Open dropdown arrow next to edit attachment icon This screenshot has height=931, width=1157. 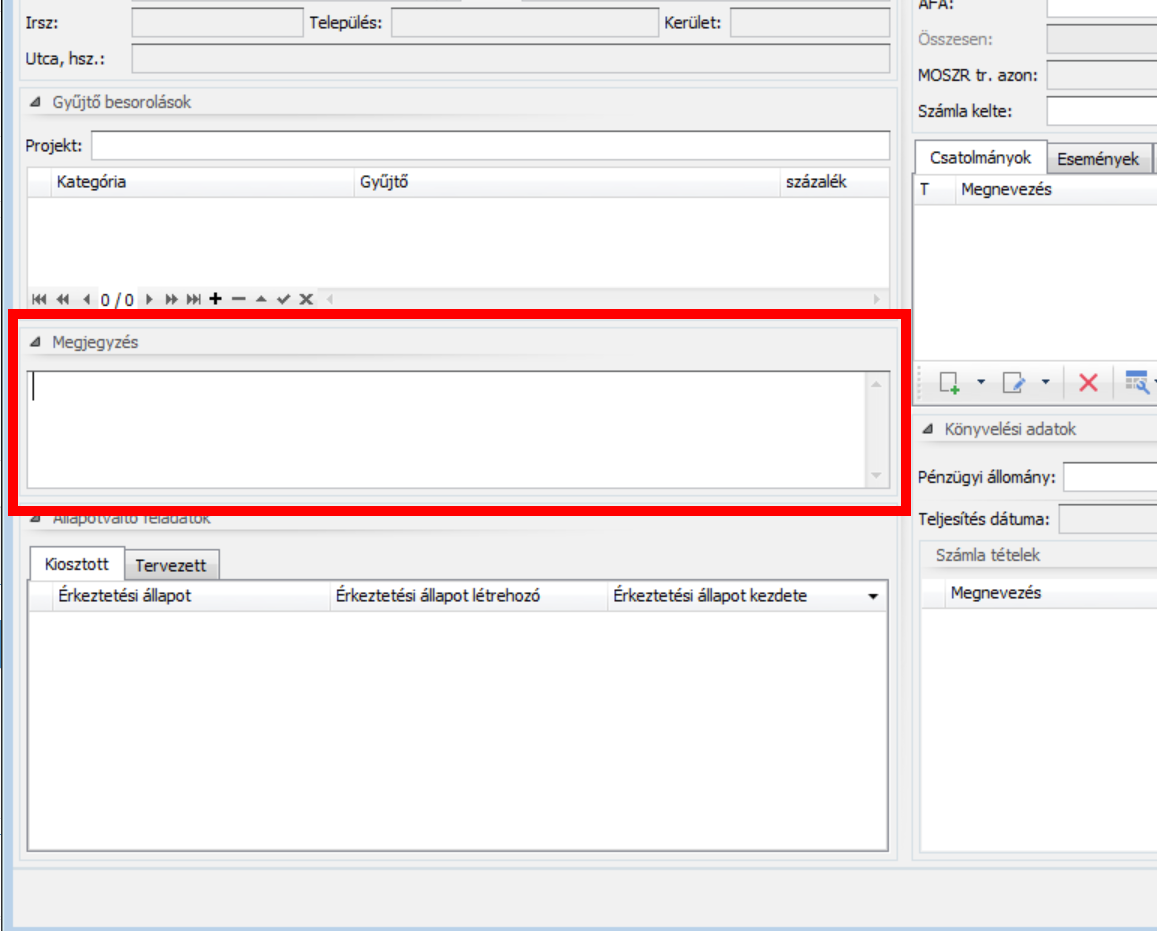click(x=1045, y=382)
